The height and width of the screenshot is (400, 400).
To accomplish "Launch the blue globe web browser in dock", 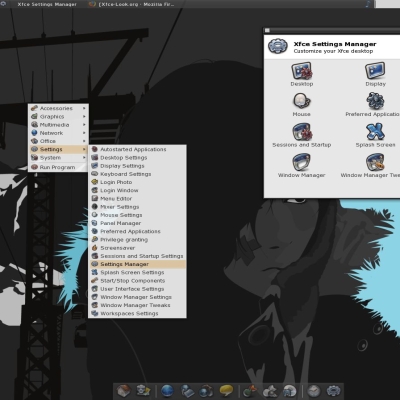I will click(x=167, y=391).
